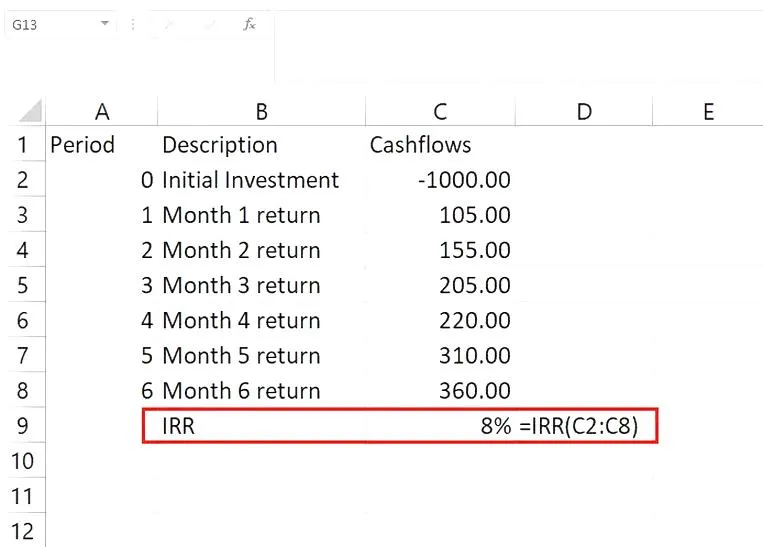Screen dimensions: 763x547
Task: Click the Month 6 return cell
Action: (x=261, y=391)
